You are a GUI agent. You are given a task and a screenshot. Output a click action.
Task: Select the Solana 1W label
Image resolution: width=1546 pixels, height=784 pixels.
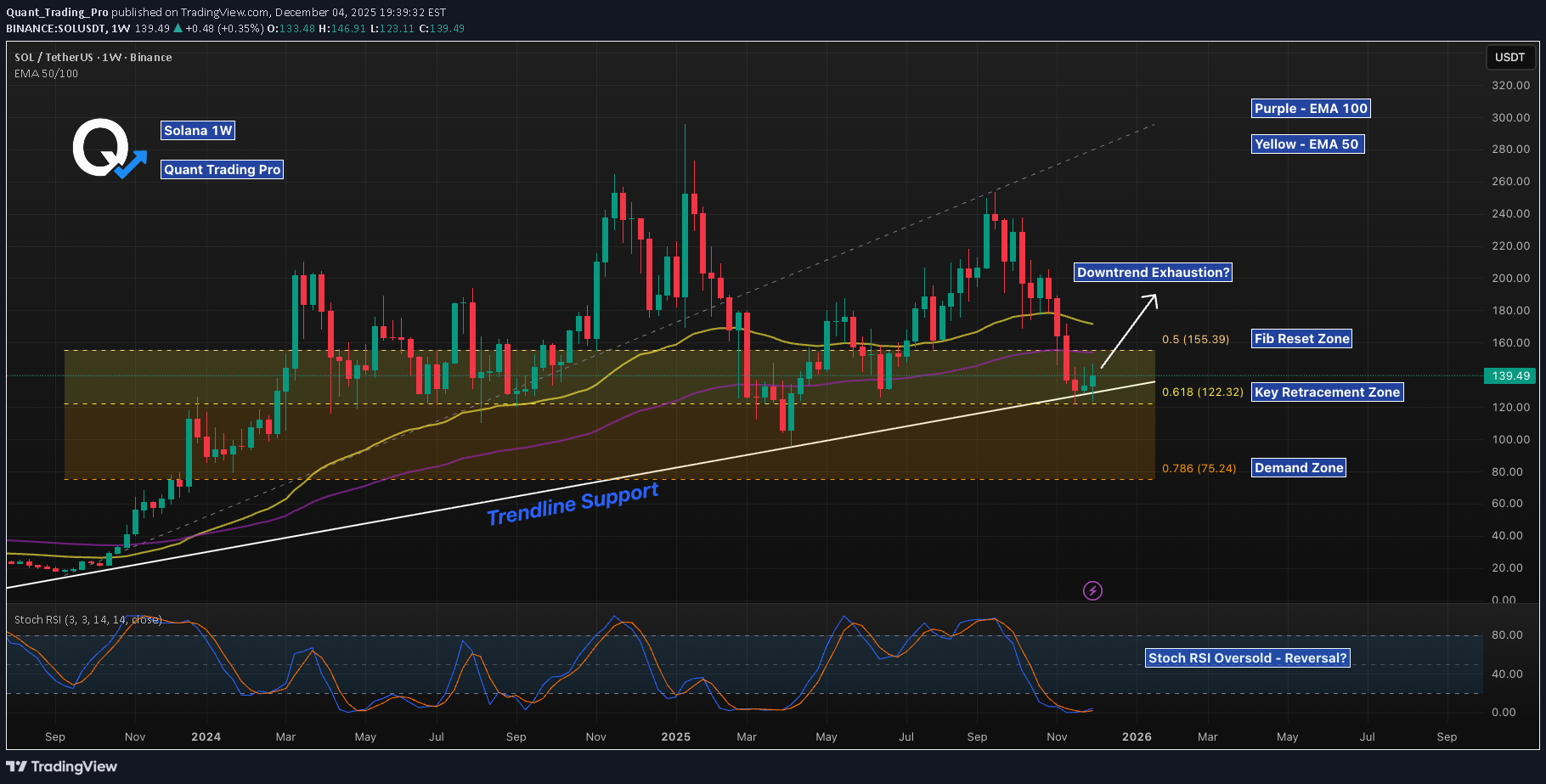(x=198, y=130)
